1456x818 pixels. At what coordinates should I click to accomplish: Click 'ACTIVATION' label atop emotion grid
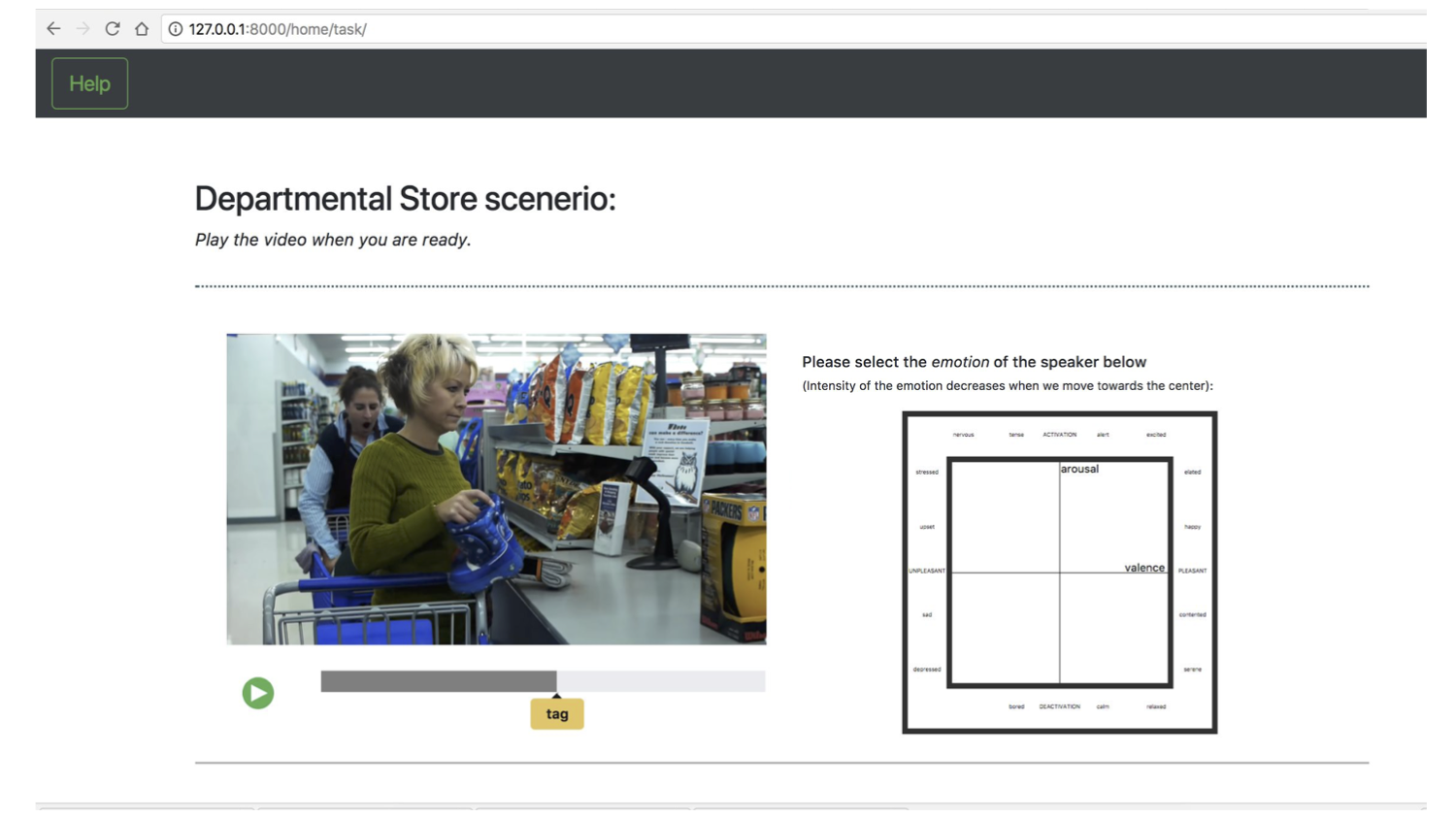pyautogui.click(x=1059, y=435)
